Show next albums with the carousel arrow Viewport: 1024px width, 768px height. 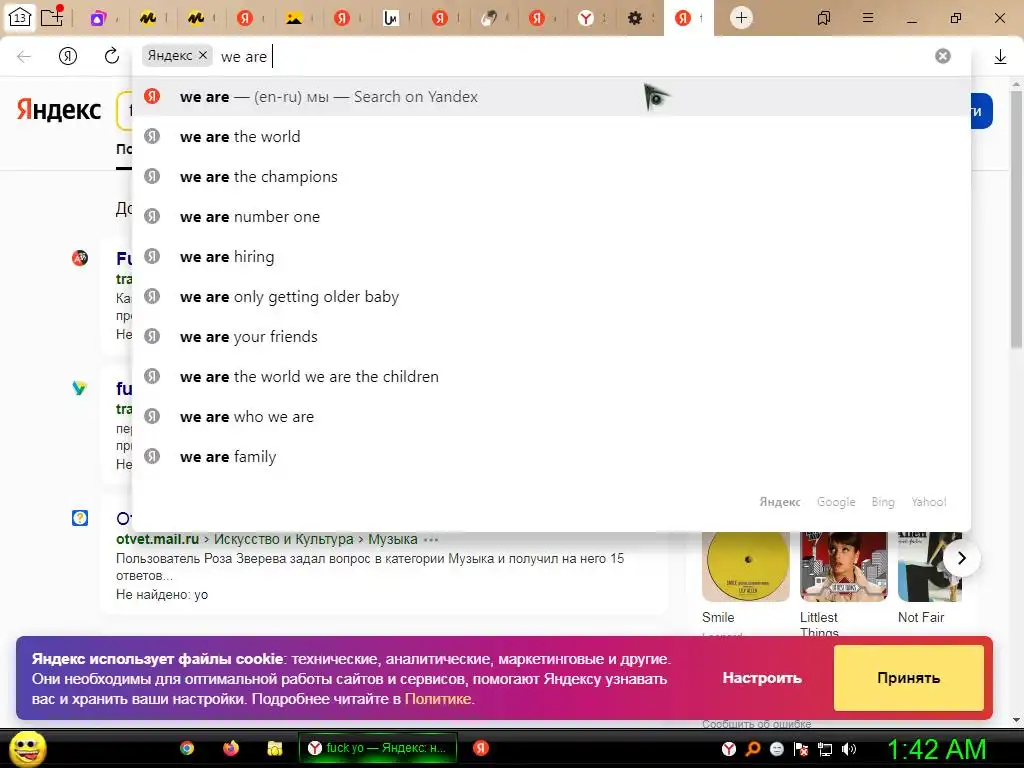(x=961, y=558)
